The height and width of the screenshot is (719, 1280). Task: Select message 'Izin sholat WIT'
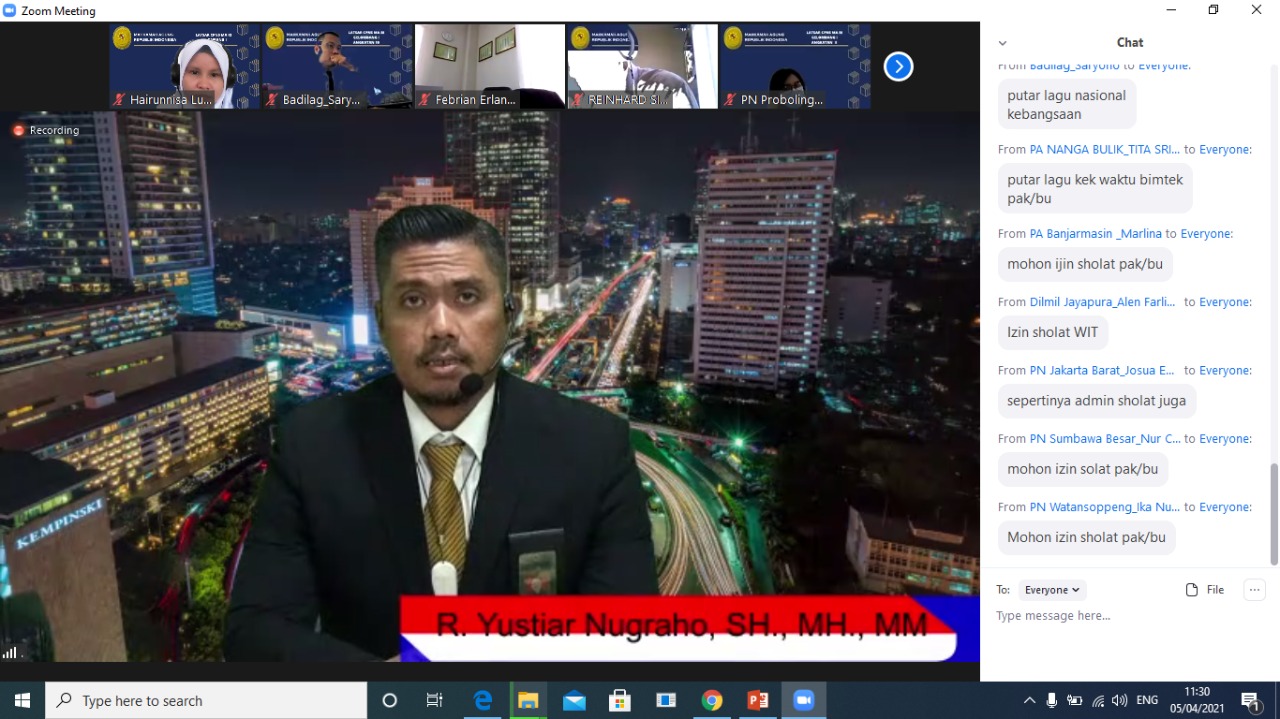click(1052, 332)
